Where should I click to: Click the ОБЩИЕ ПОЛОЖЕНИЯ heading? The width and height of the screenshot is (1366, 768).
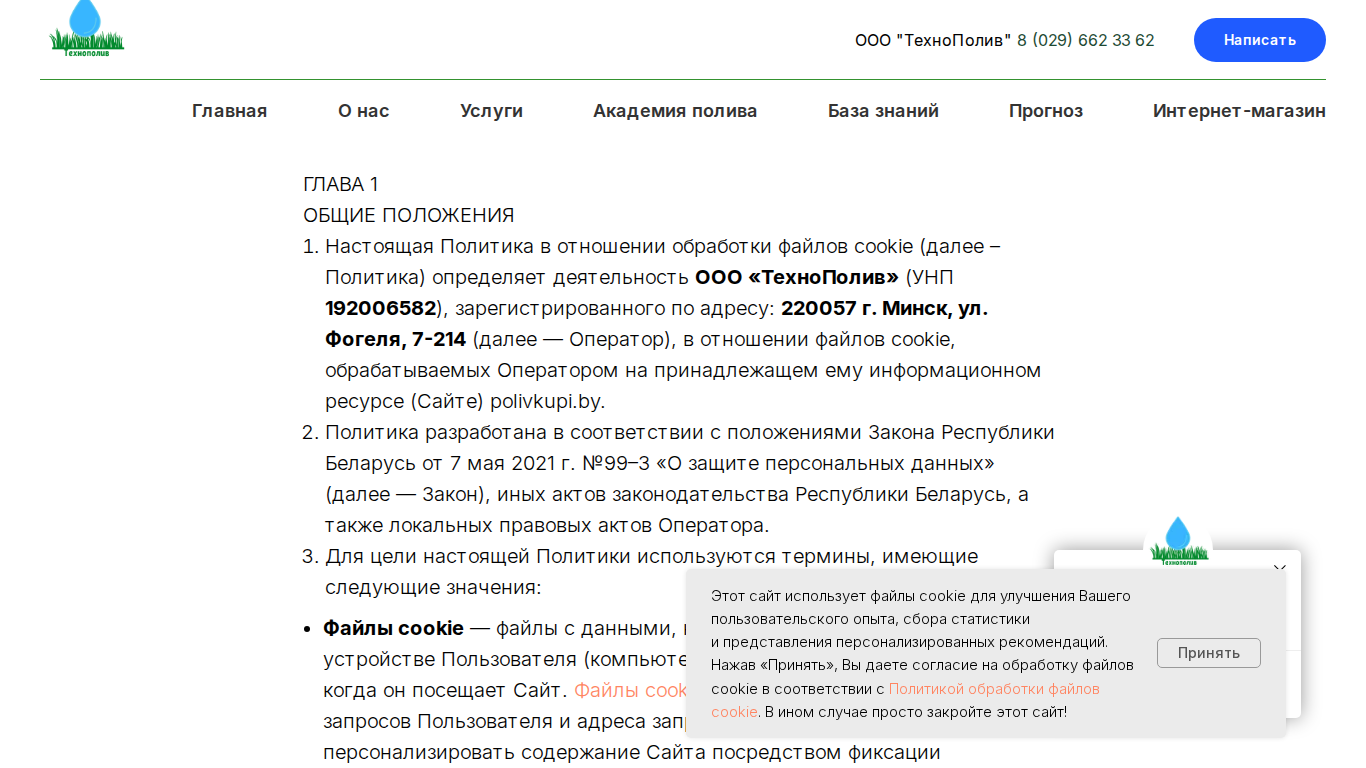coord(409,215)
